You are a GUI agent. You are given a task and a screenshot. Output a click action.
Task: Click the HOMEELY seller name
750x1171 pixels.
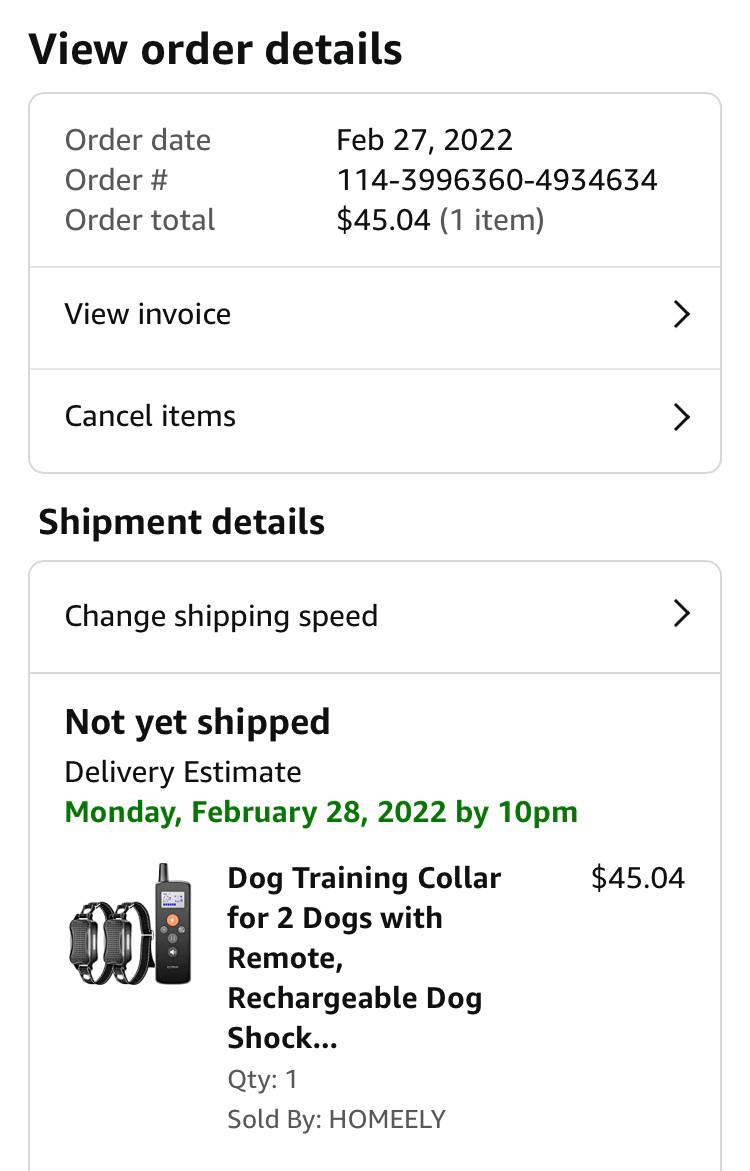pos(386,1118)
